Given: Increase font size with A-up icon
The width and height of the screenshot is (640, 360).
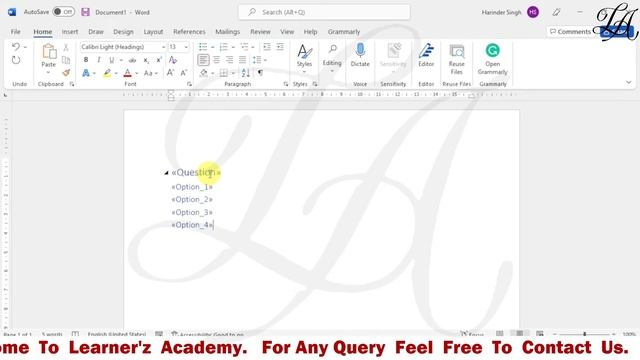Looking at the screenshot, I should coord(171,73).
